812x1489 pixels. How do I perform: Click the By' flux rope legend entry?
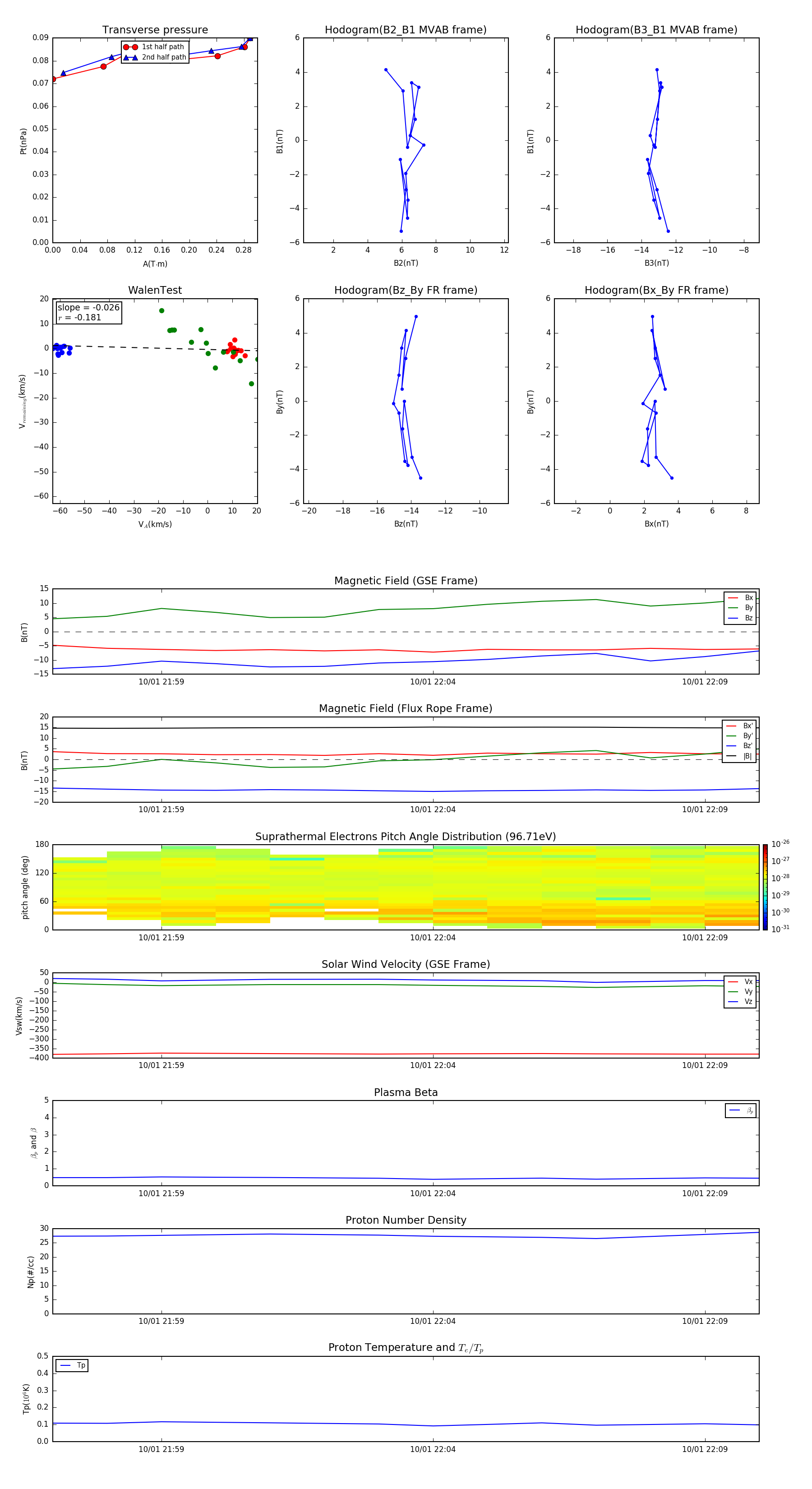[740, 736]
